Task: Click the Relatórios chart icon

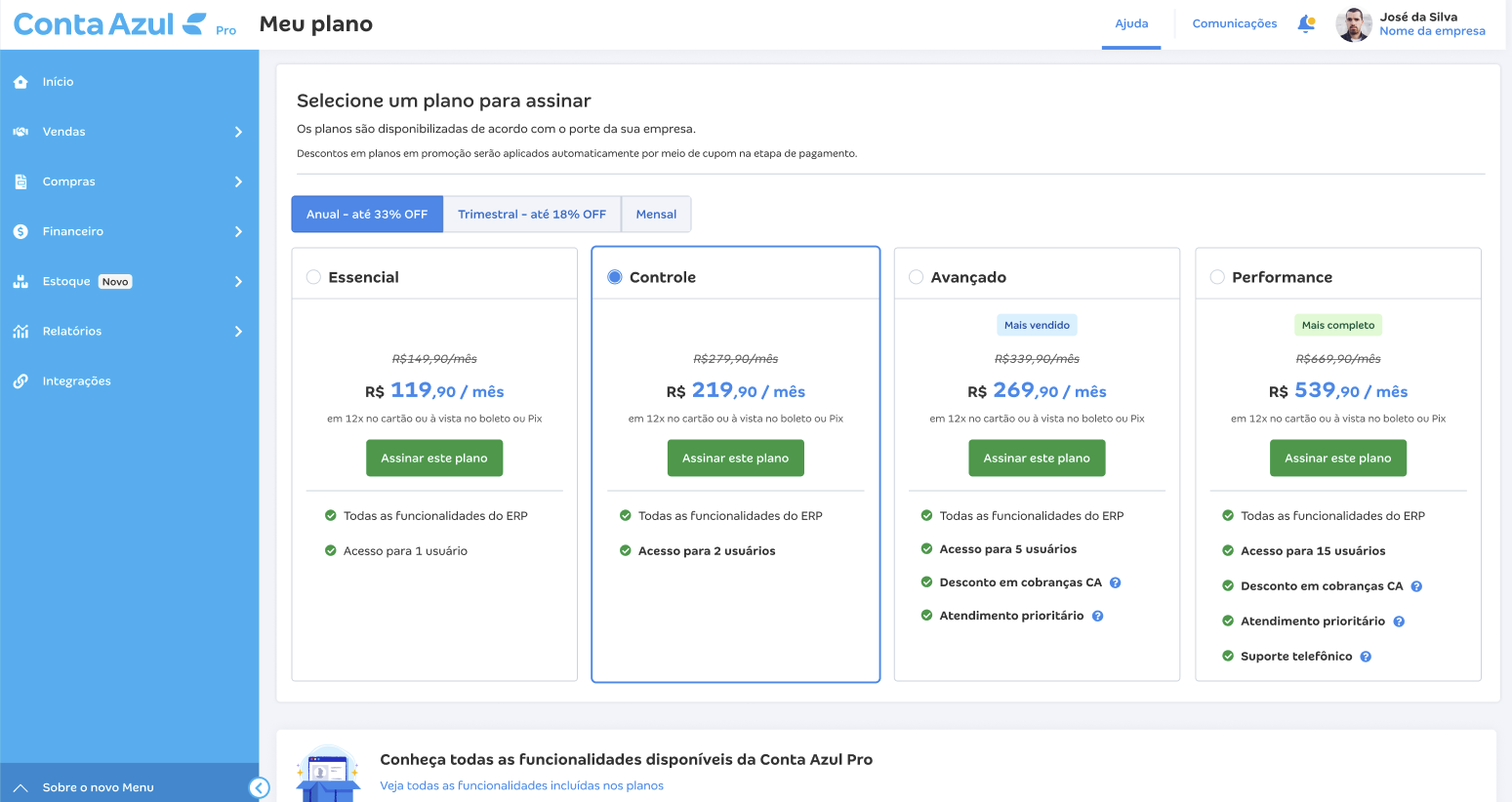Action: click(20, 331)
